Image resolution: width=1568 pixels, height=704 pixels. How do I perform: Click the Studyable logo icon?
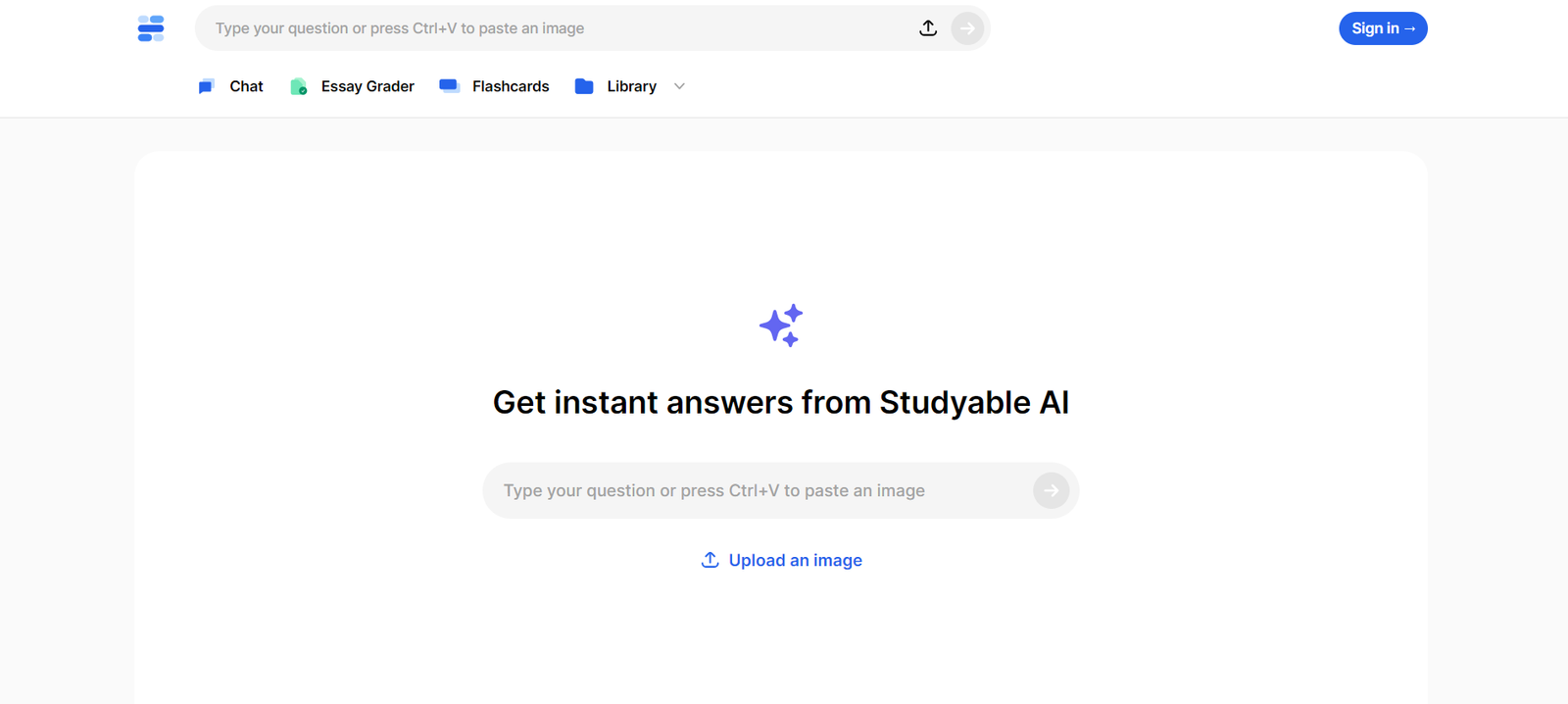pos(151,28)
